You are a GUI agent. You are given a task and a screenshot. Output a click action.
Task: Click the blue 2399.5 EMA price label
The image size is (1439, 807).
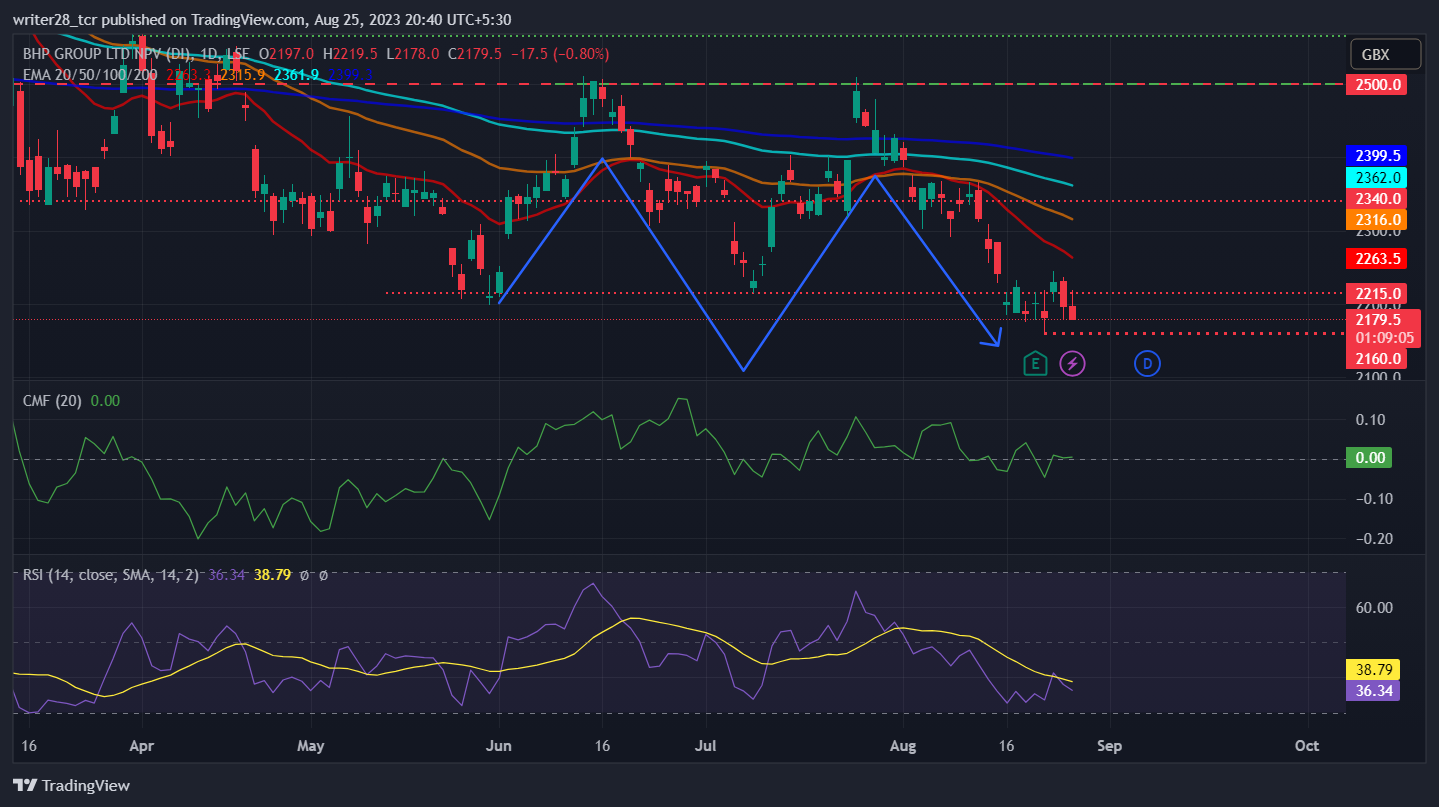[x=1377, y=156]
